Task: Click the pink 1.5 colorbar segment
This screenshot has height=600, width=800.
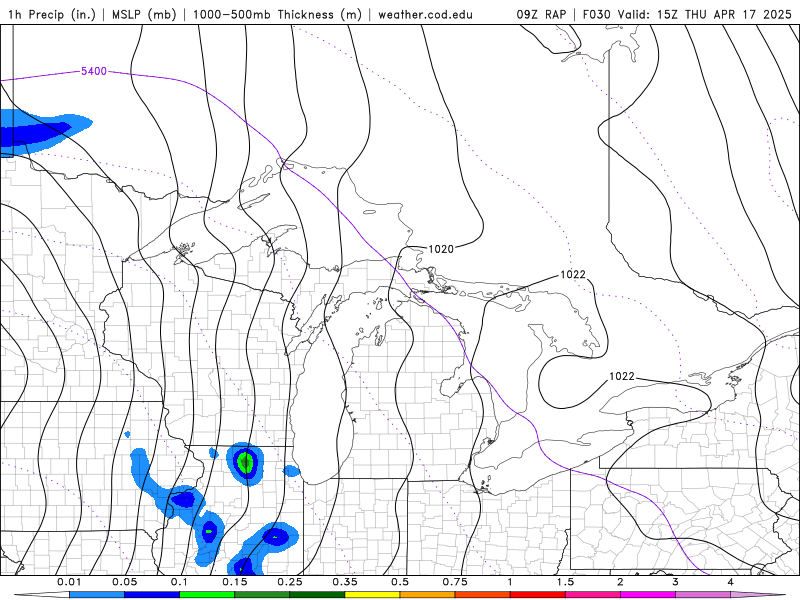Action: (x=593, y=595)
